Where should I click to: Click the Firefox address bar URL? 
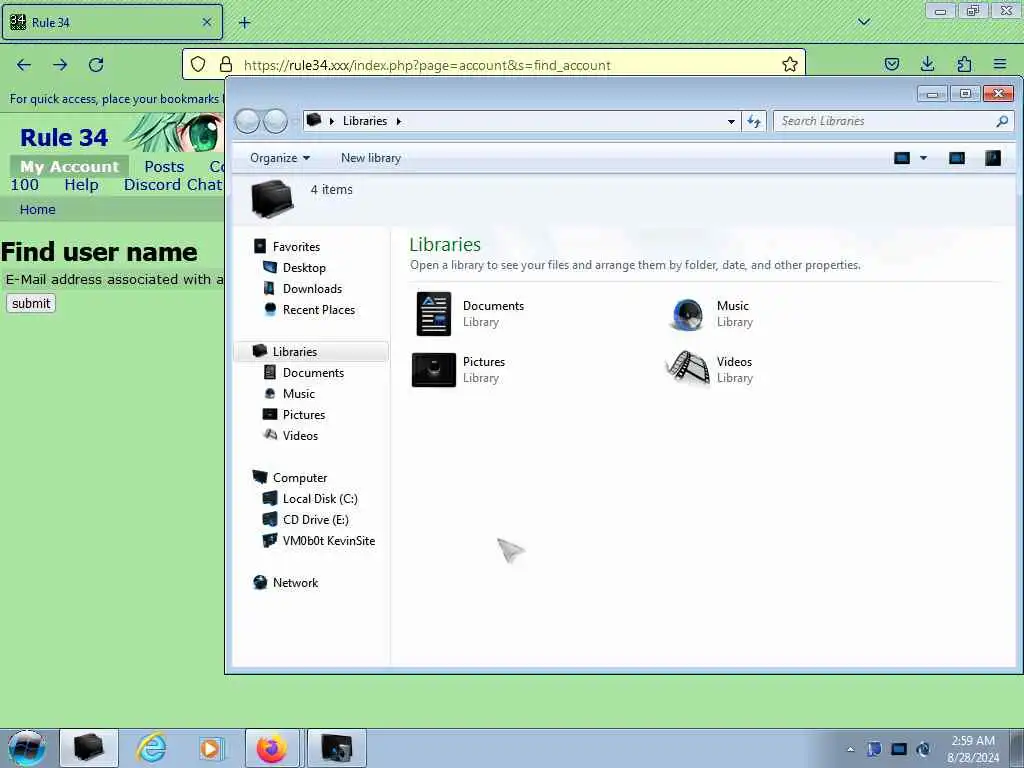pyautogui.click(x=427, y=65)
